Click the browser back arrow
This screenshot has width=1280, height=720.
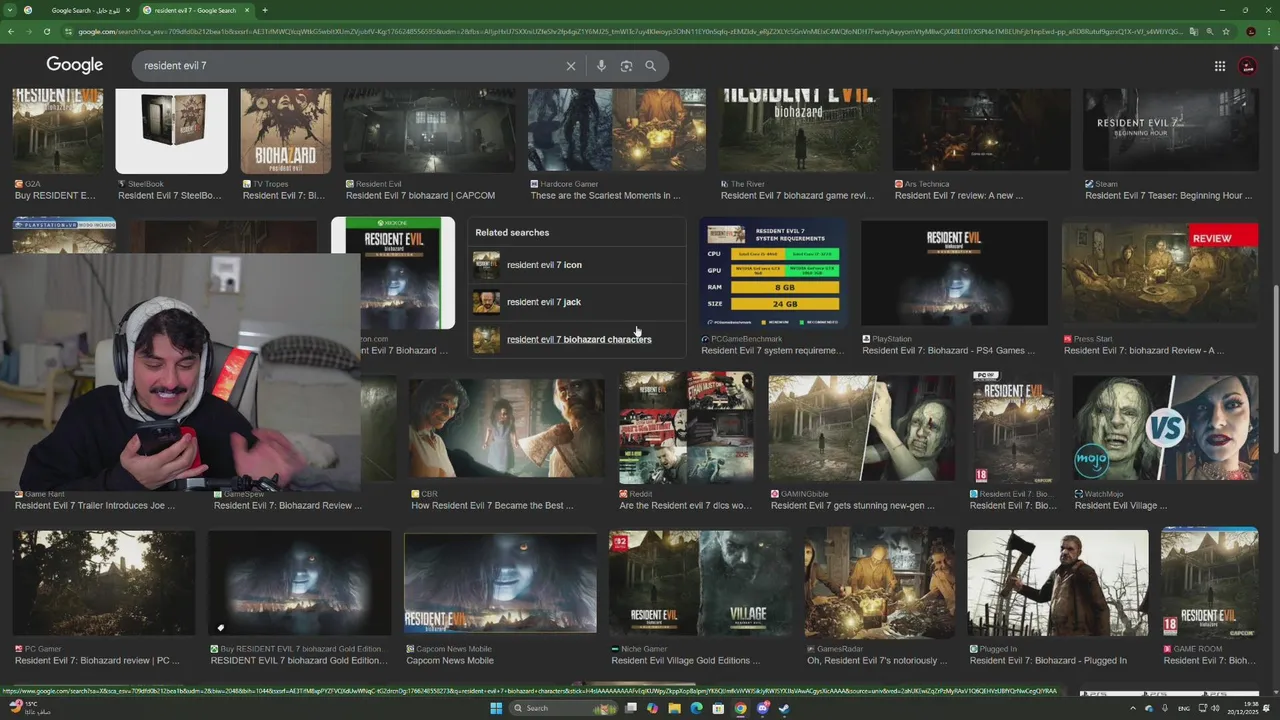[11, 32]
